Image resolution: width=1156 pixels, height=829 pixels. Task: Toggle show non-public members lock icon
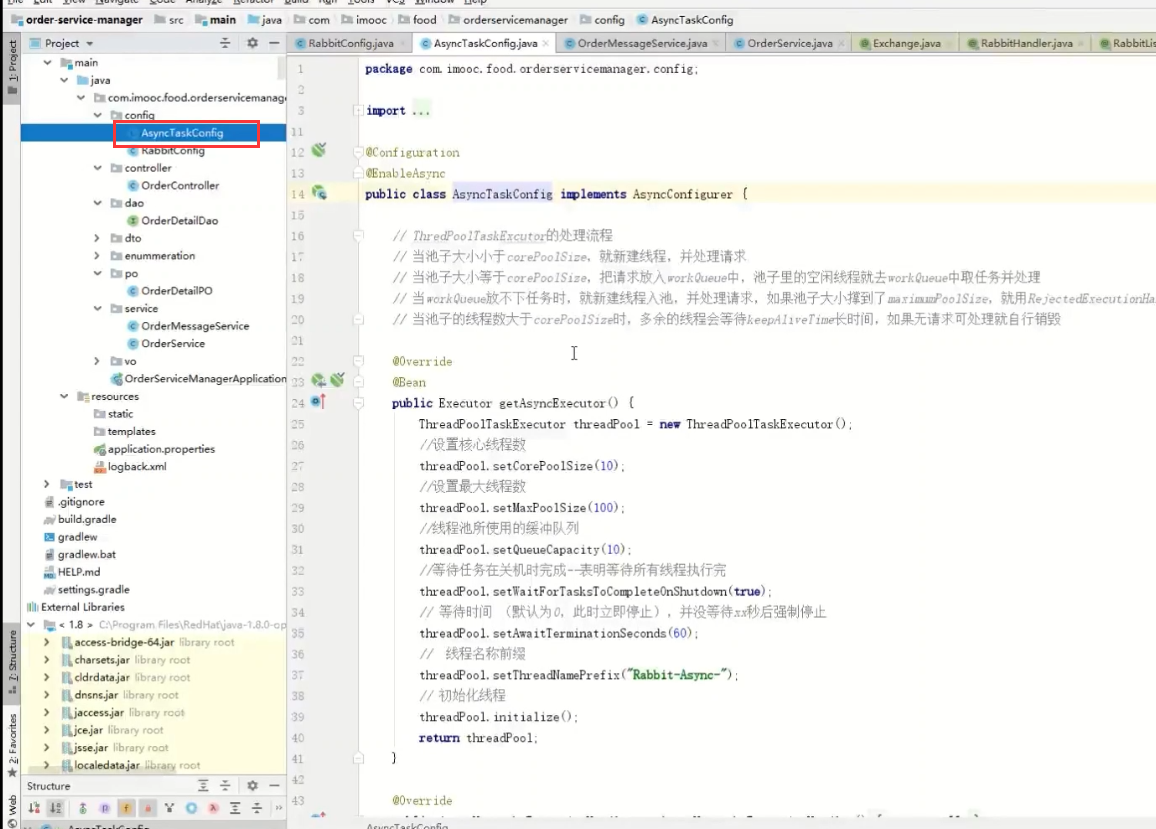pyautogui.click(x=147, y=808)
